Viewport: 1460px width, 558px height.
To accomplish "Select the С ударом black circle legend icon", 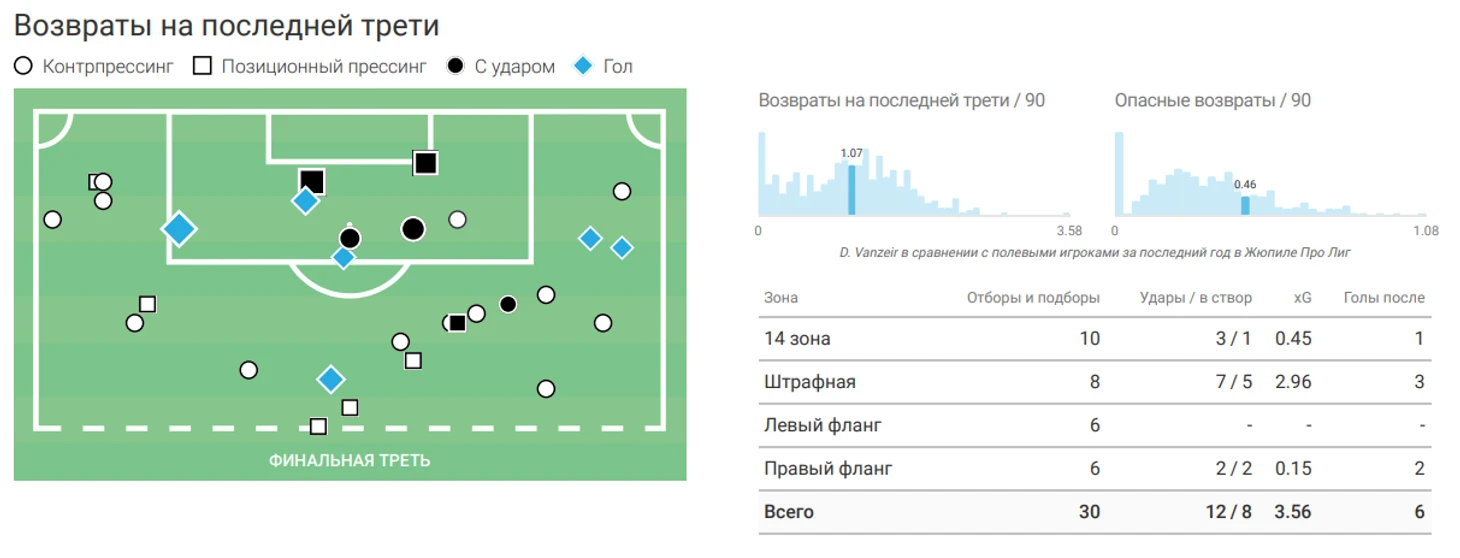I will [456, 67].
